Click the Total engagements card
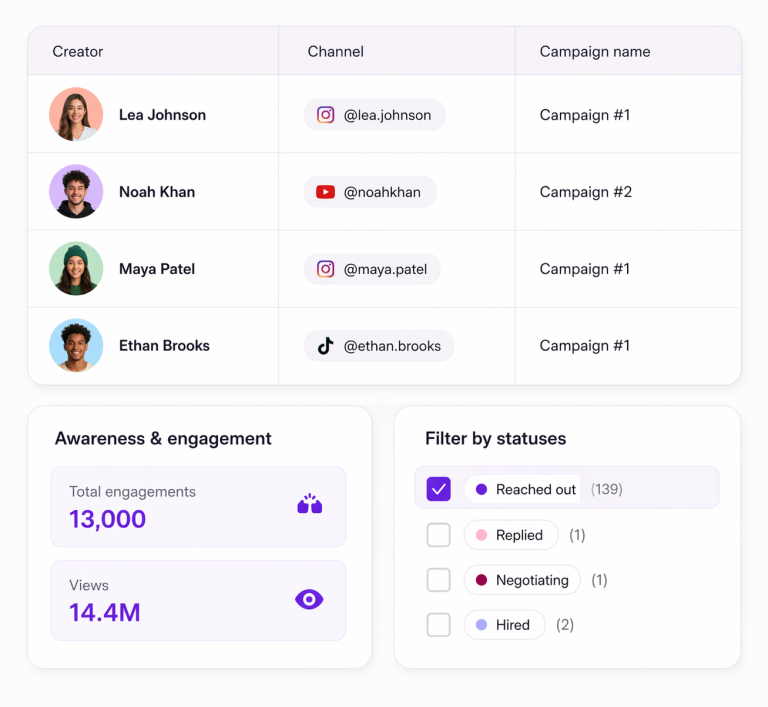 pos(198,506)
